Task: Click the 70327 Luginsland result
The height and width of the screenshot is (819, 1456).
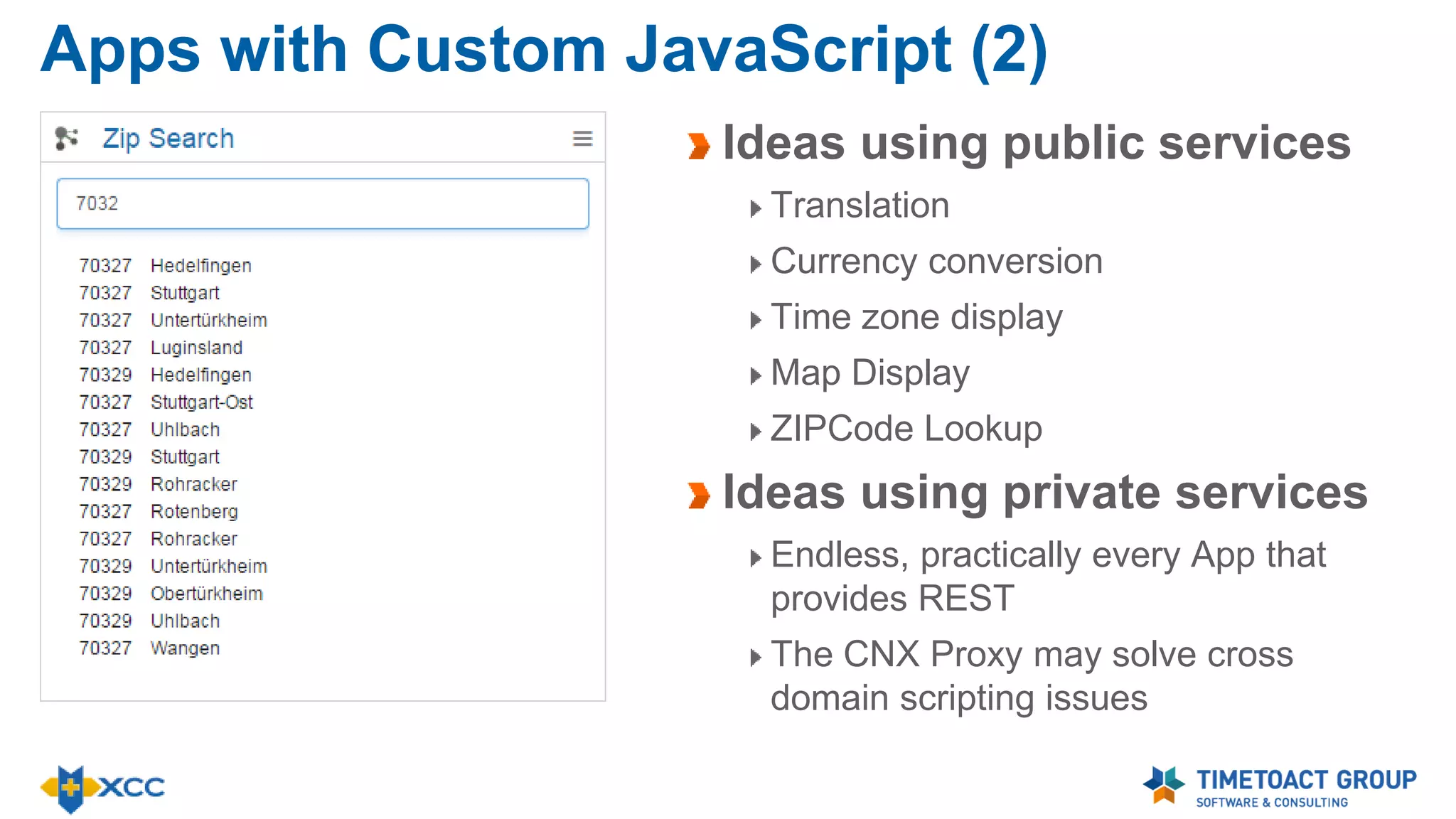Action: point(161,348)
